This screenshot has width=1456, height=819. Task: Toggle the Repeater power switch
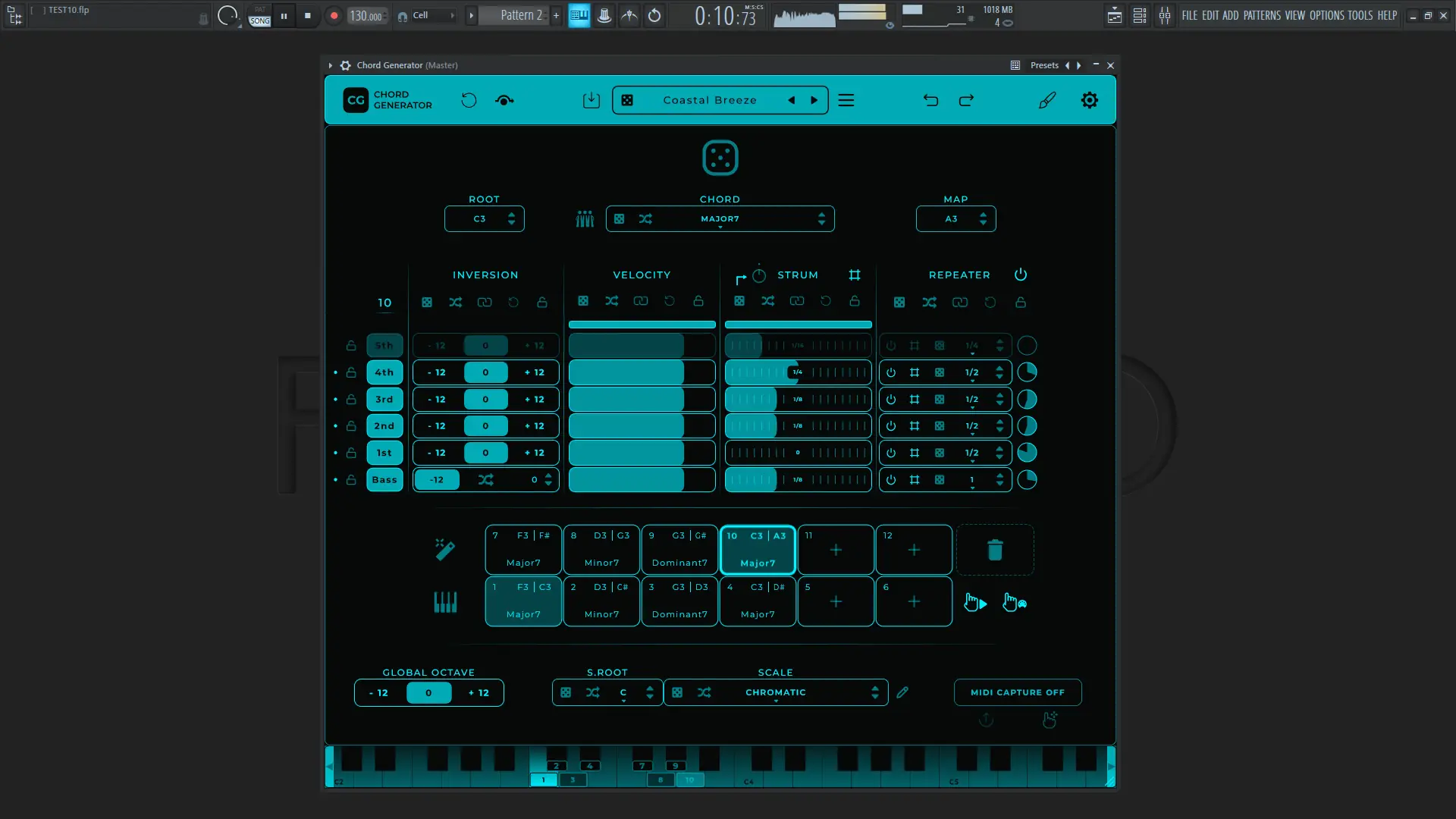[1021, 275]
